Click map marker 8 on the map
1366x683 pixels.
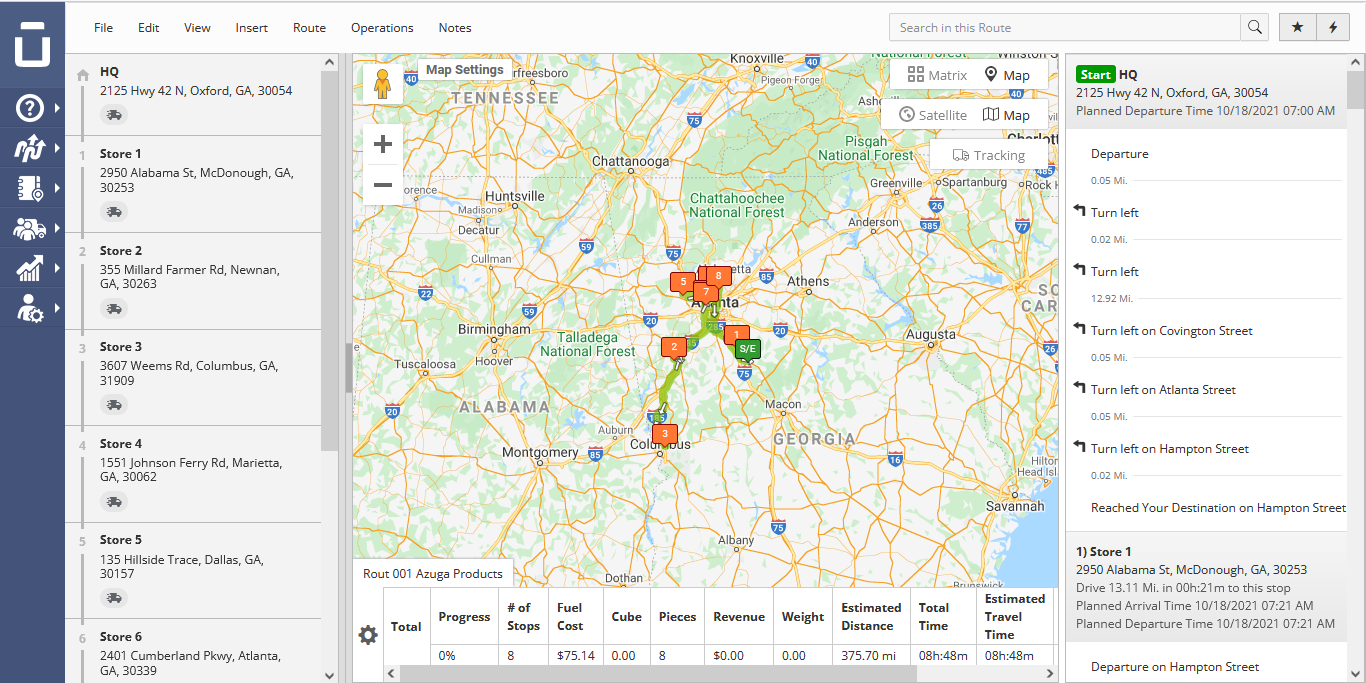(x=719, y=276)
